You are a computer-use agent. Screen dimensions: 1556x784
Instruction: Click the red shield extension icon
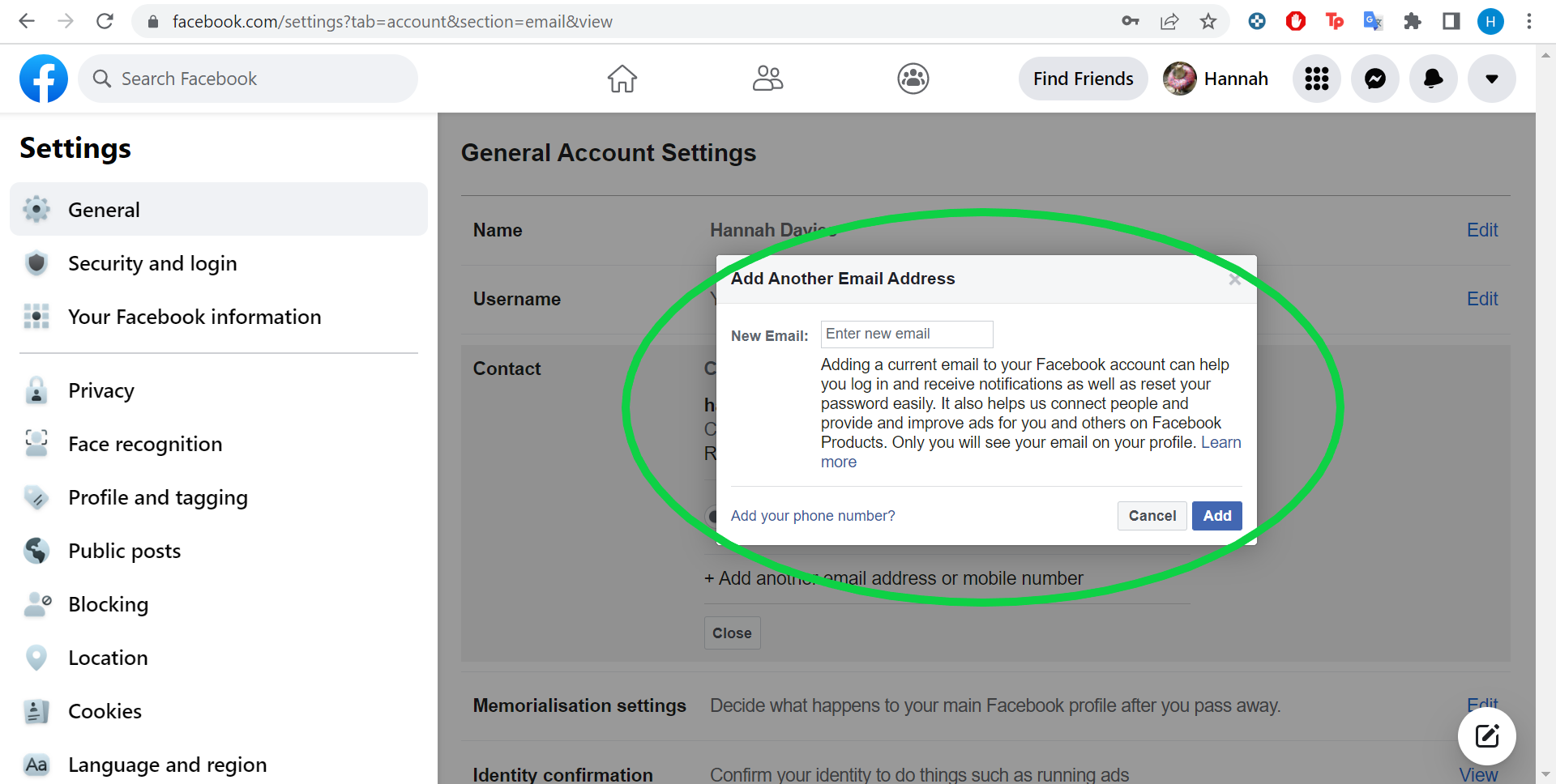[1296, 21]
